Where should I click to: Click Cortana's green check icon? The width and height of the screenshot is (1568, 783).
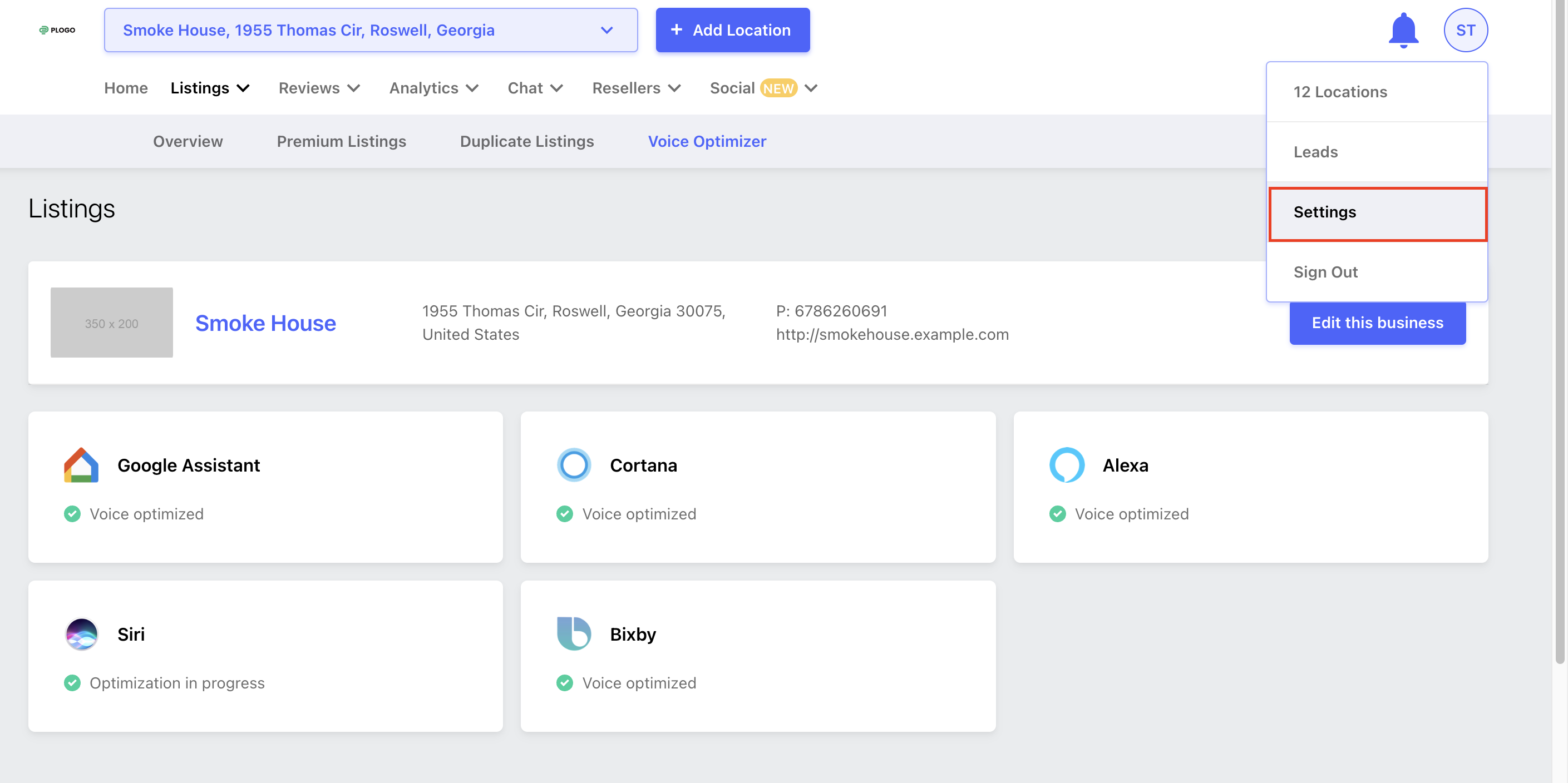(x=564, y=513)
